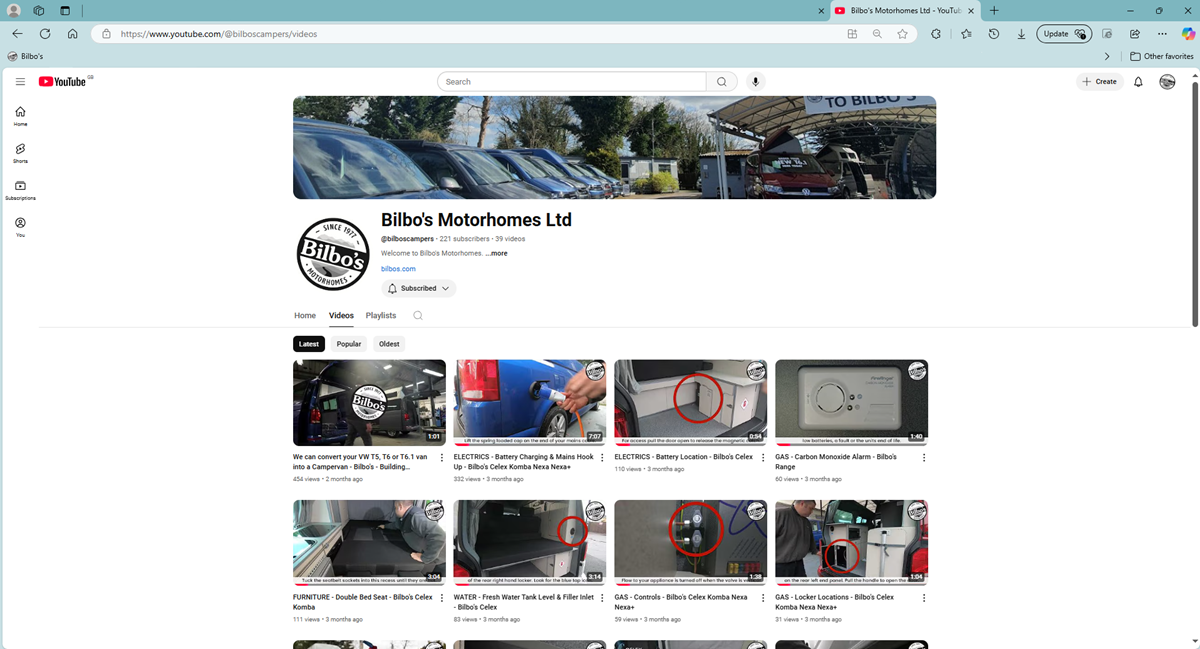The height and width of the screenshot is (649, 1200).
Task: Click the browser address bar URL
Action: click(219, 34)
